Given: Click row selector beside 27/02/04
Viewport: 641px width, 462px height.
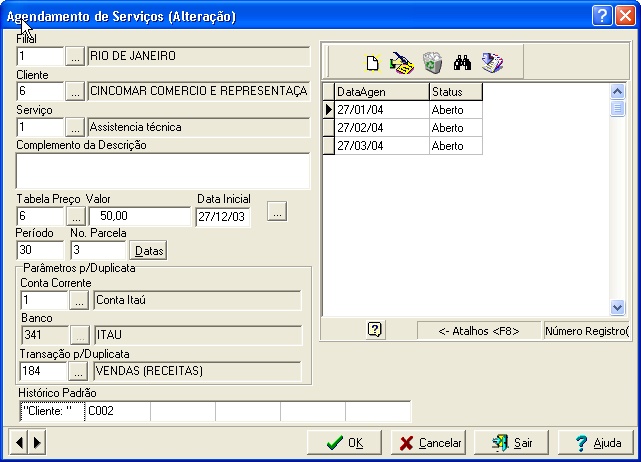Looking at the screenshot, I should coord(328,128).
